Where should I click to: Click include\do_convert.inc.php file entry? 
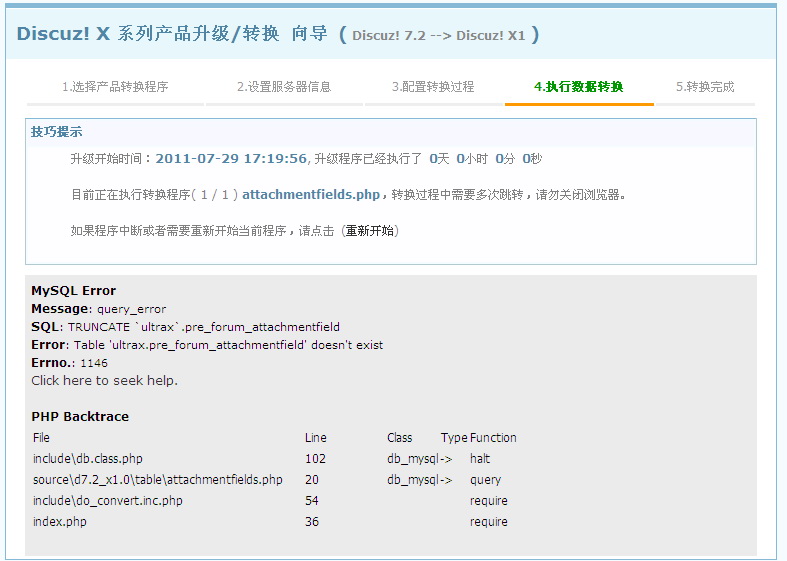(107, 501)
